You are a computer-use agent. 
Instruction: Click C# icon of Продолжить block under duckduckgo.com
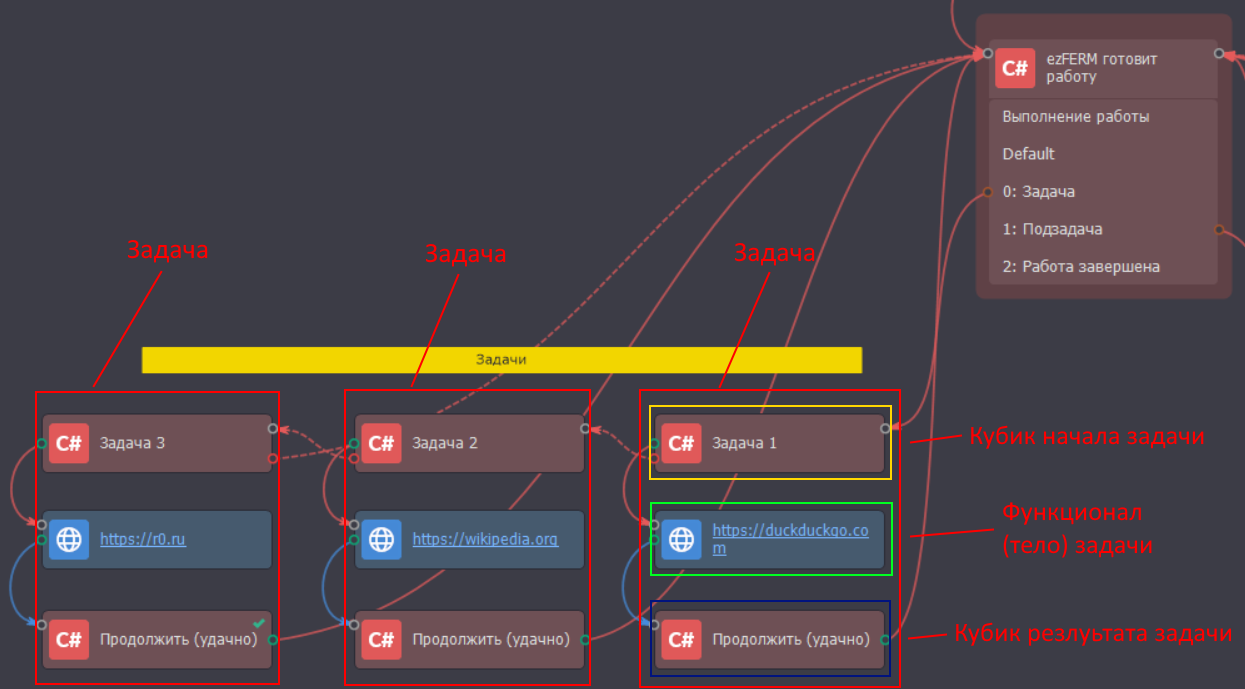681,639
